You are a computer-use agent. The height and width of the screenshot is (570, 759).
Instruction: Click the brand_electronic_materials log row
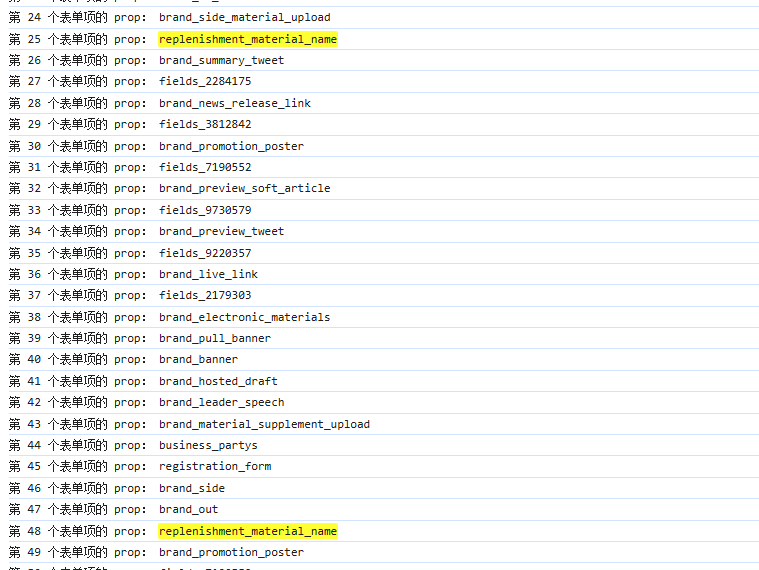click(244, 317)
